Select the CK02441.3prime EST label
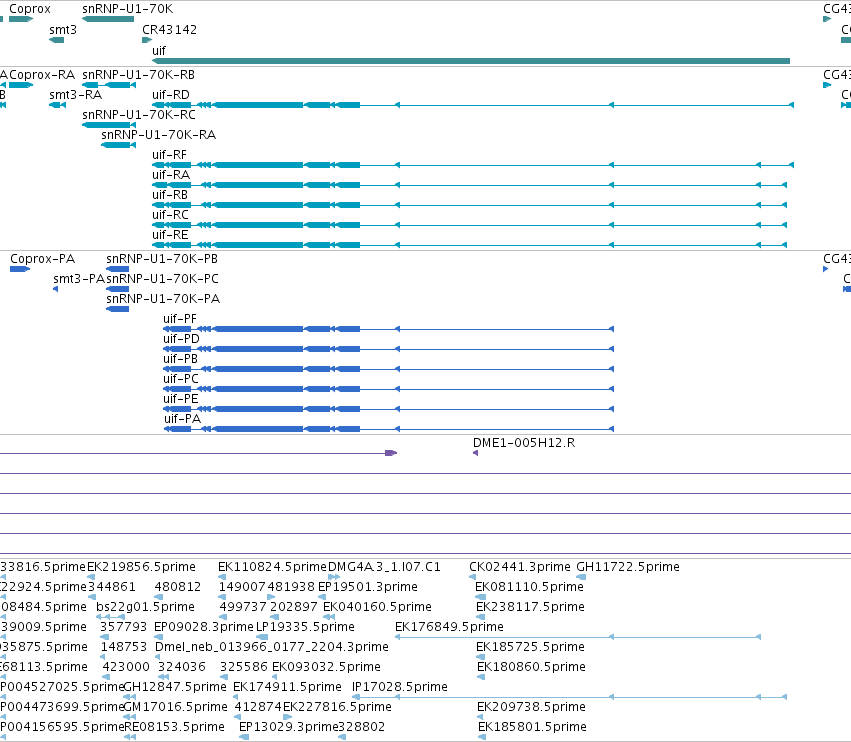 519,567
